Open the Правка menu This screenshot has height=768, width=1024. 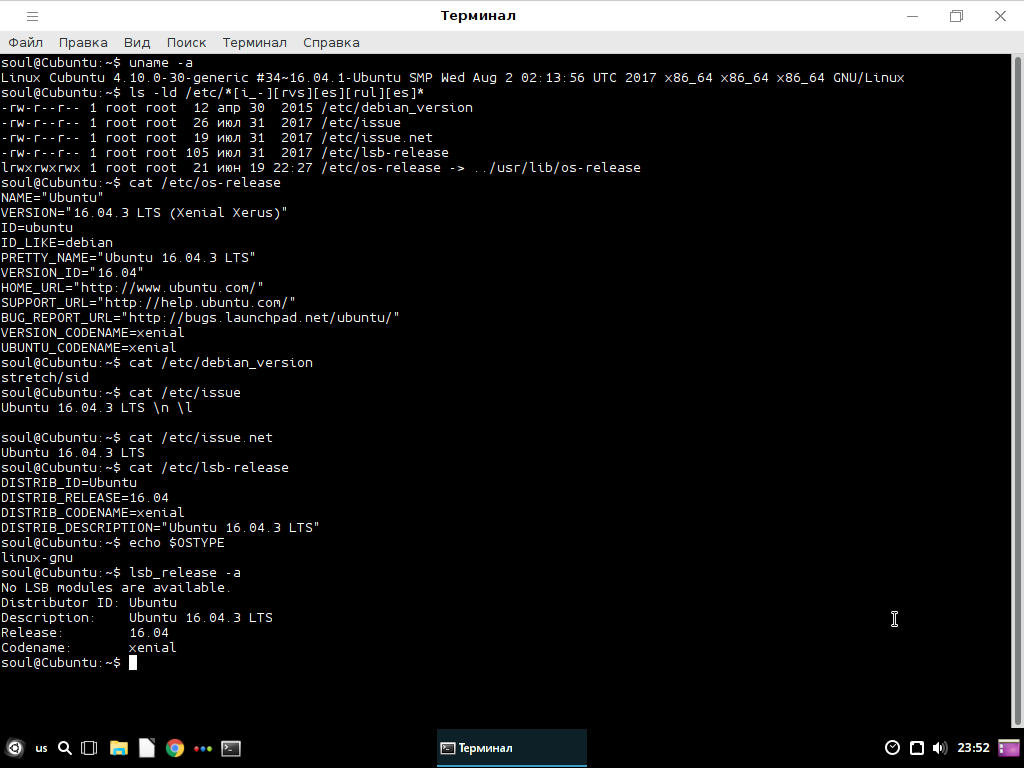point(83,42)
